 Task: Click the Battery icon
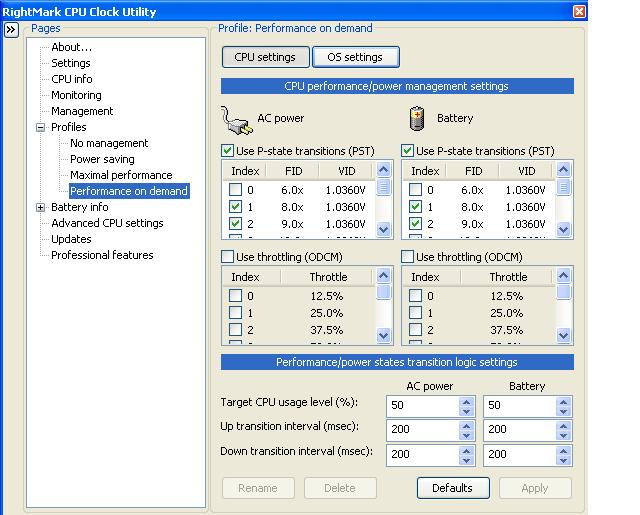pos(417,119)
